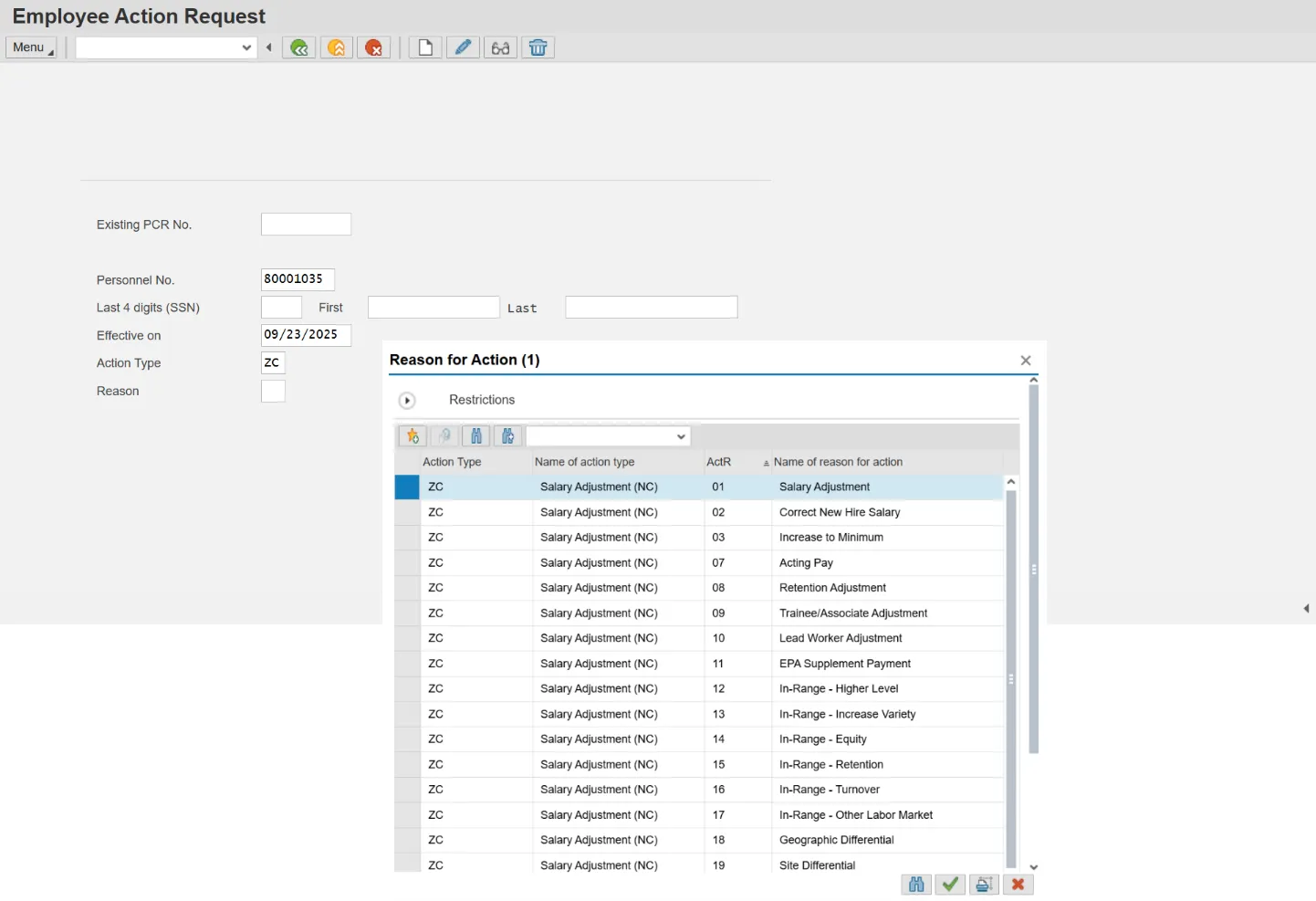Click the dialog's outer vertical scrollbar

1033,566
